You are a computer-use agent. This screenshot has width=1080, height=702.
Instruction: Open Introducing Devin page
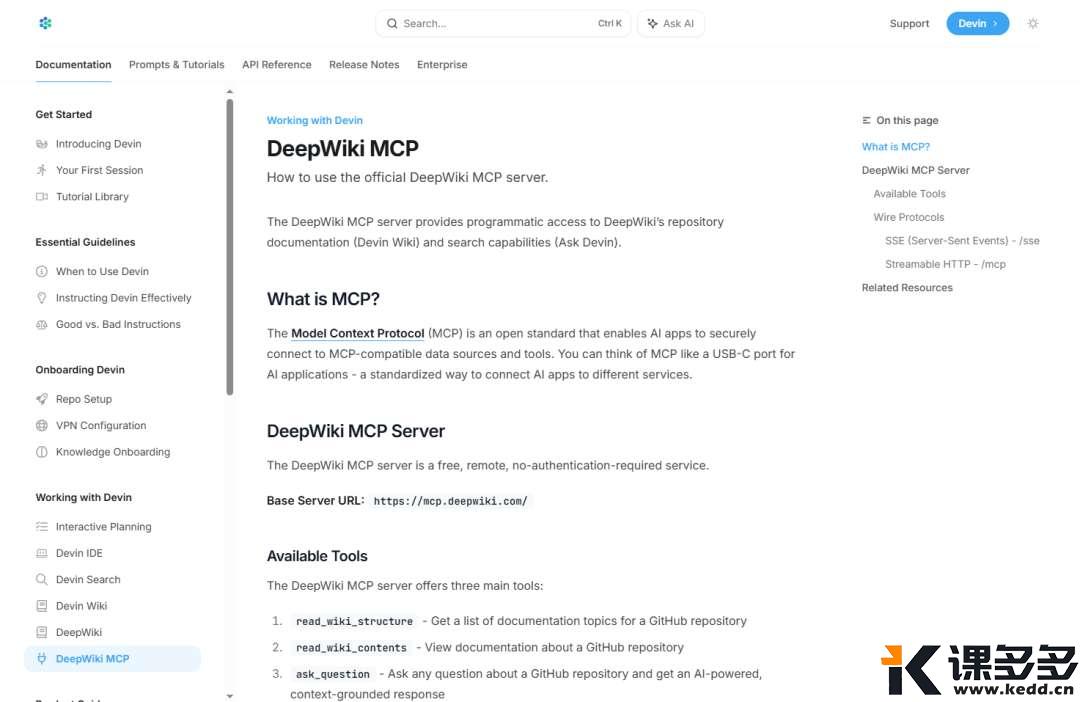(98, 144)
